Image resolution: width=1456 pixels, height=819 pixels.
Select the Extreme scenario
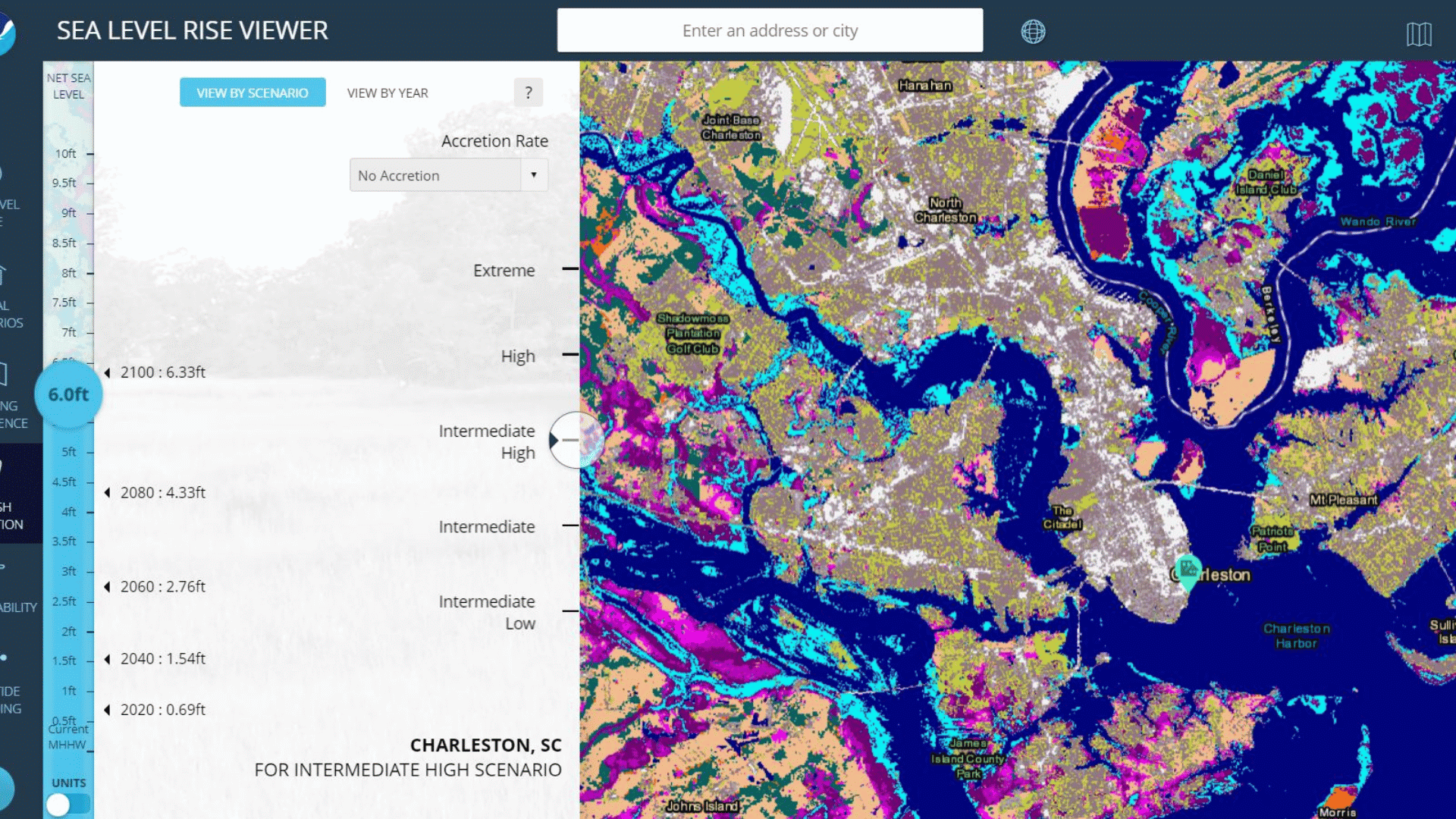504,271
